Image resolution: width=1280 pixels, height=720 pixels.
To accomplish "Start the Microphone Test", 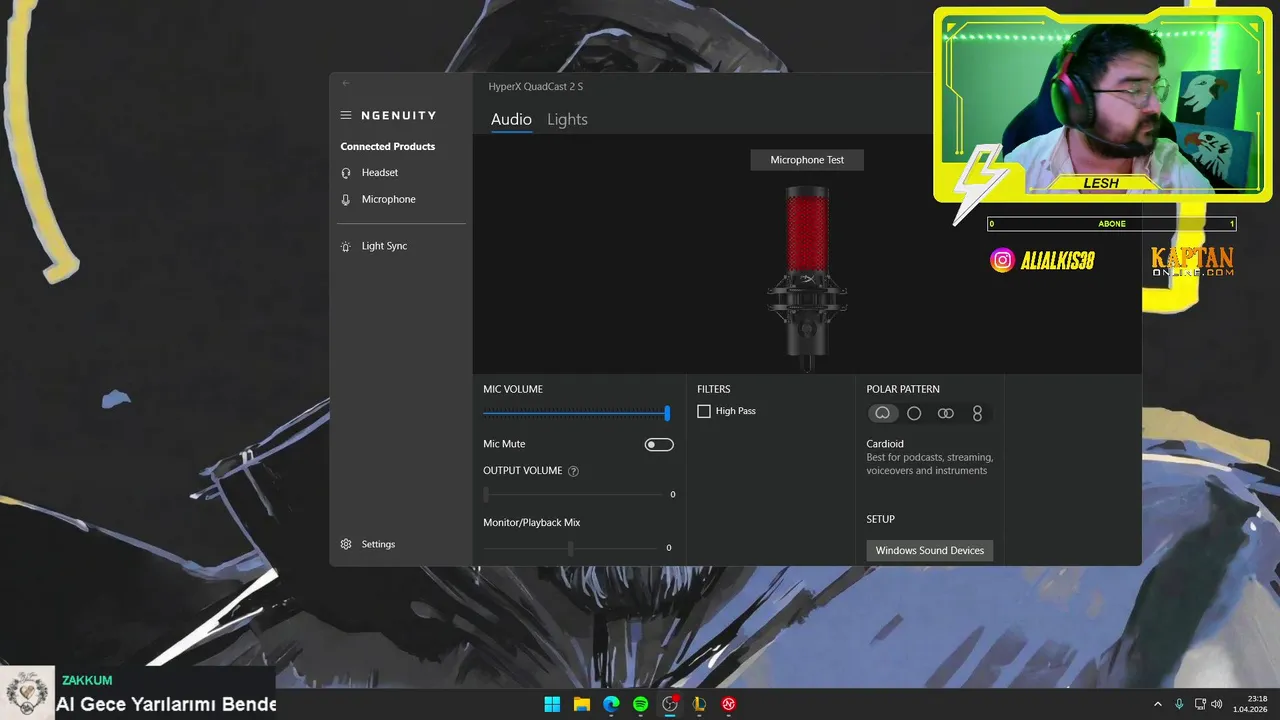I will [x=807, y=160].
